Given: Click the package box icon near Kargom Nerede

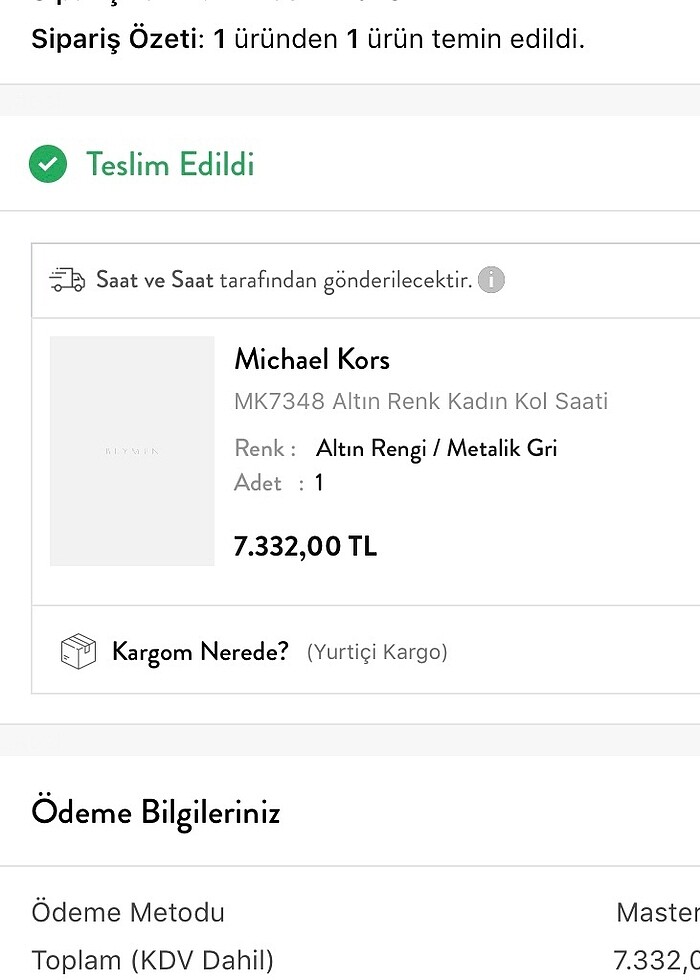Looking at the screenshot, I should click(77, 651).
